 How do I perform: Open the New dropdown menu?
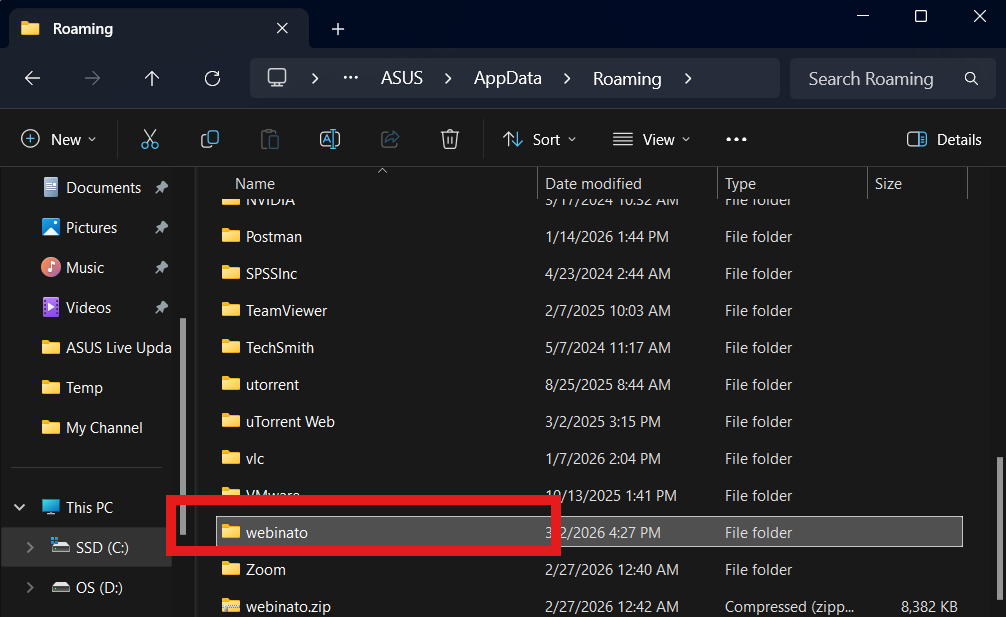(x=58, y=139)
